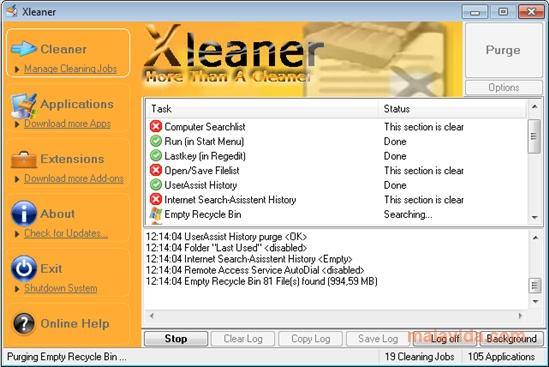
Task: Select the Empty Recycle Bin task
Action: [x=336, y=214]
